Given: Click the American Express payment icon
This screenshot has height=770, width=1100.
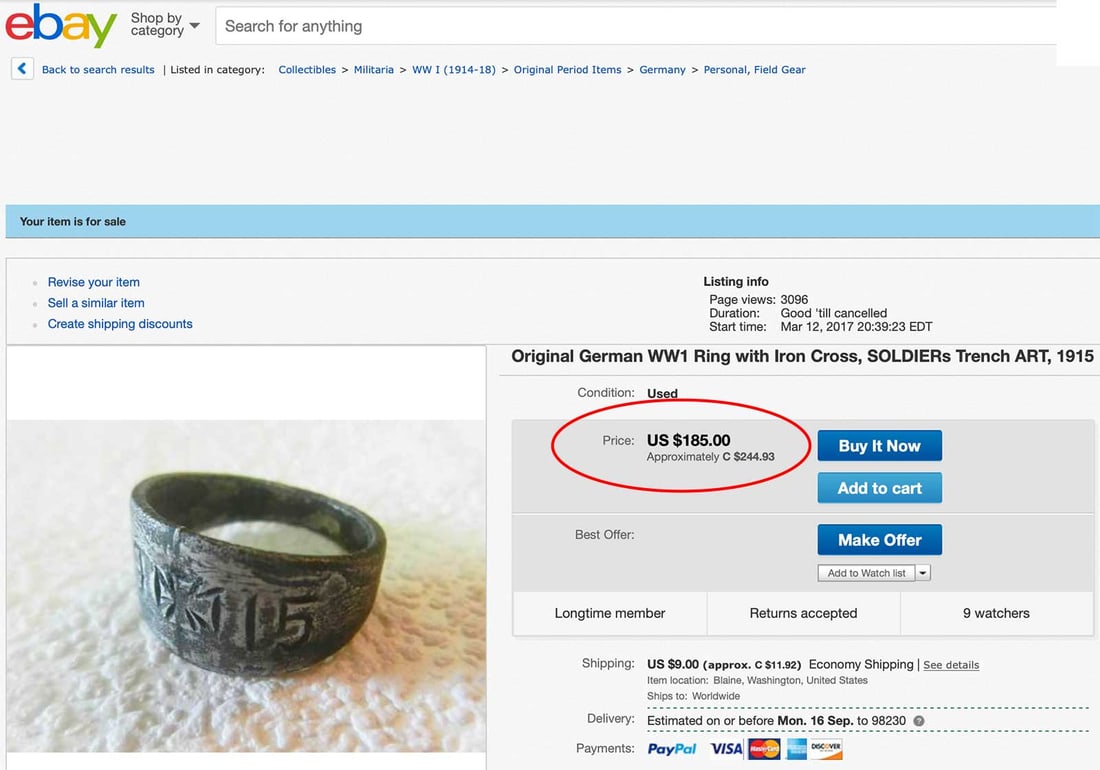Looking at the screenshot, I should pos(797,748).
